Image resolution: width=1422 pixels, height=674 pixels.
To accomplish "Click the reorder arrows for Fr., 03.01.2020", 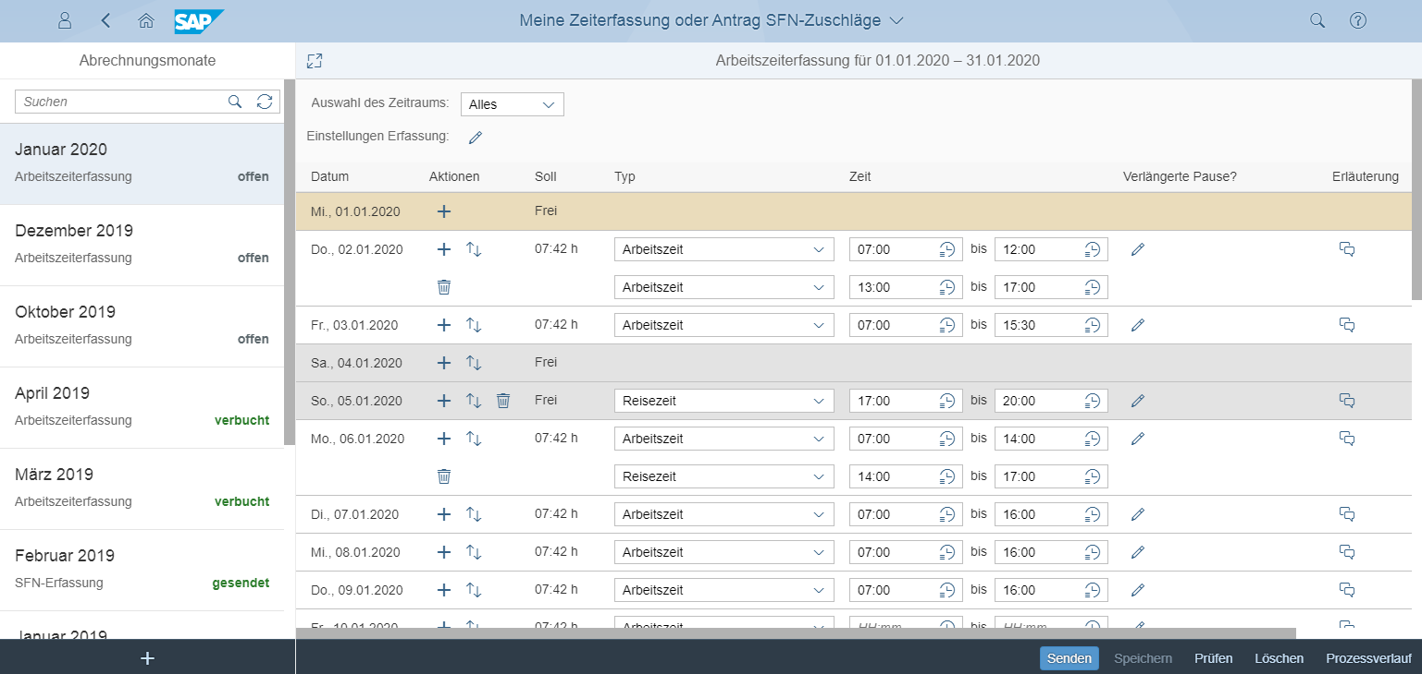I will coord(473,324).
